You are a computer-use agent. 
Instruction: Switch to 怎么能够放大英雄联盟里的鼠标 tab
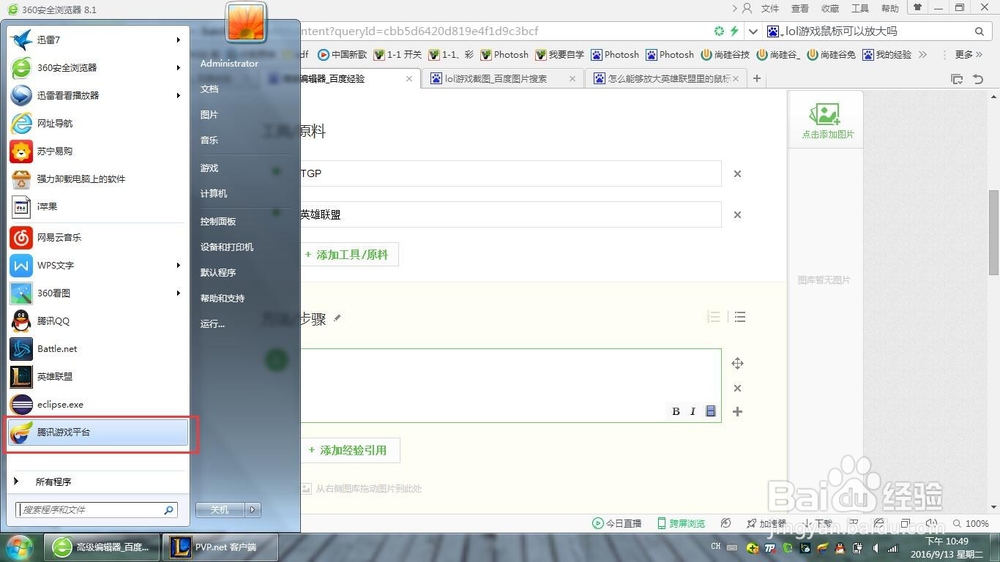coord(665,78)
